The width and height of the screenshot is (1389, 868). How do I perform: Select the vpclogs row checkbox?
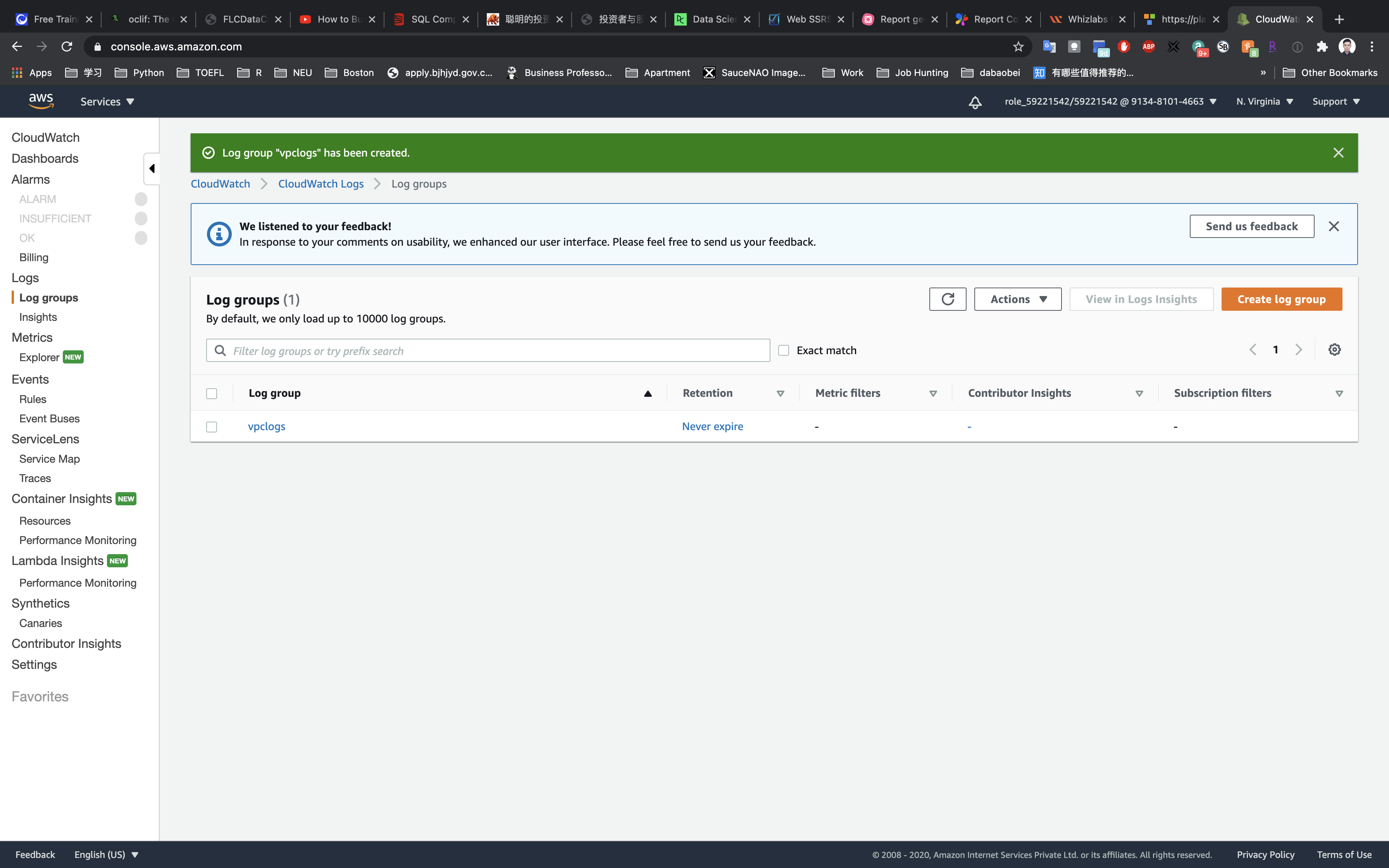click(212, 427)
